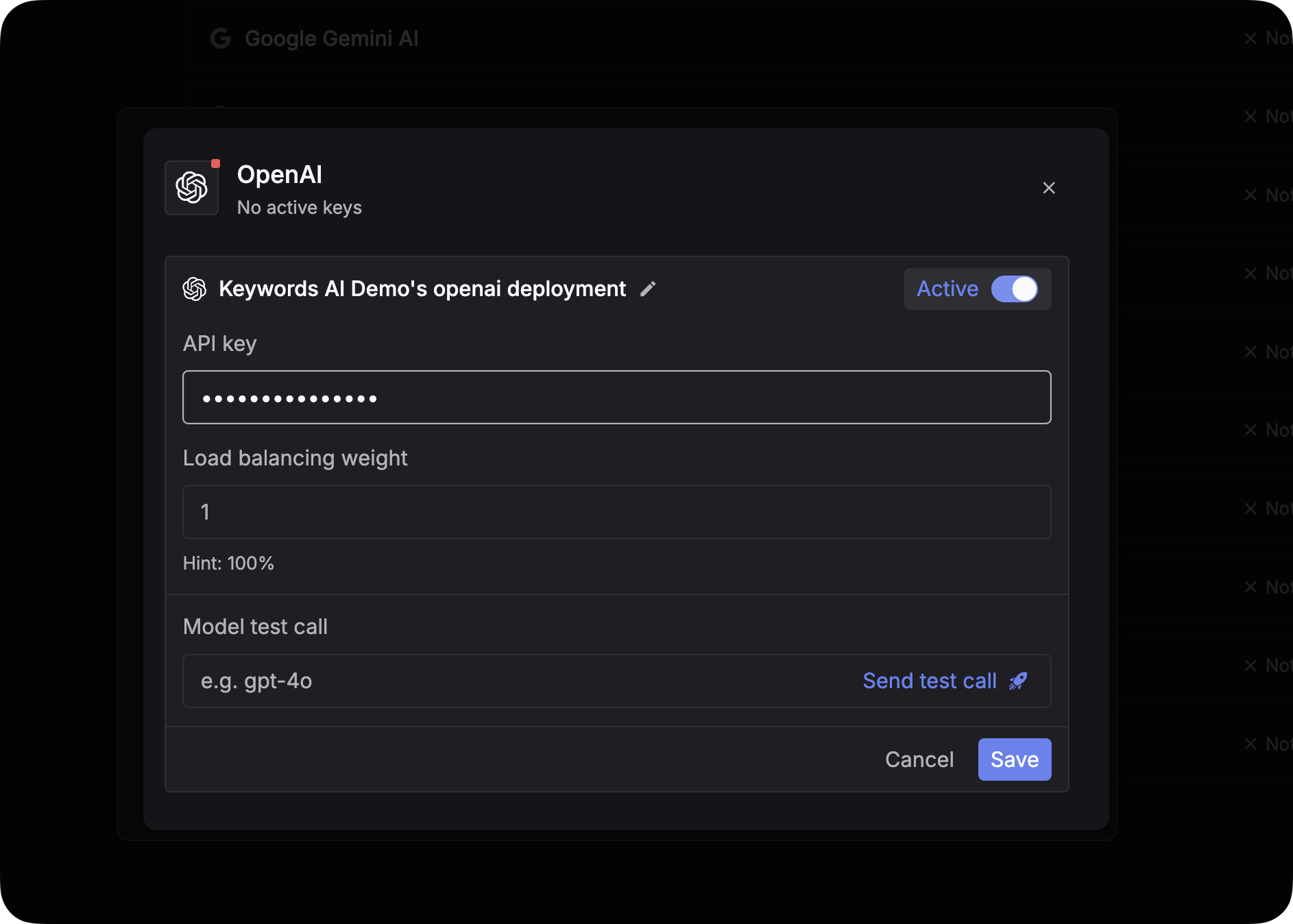Click the 'Load balancing weight' label
This screenshot has width=1293, height=924.
tap(295, 458)
